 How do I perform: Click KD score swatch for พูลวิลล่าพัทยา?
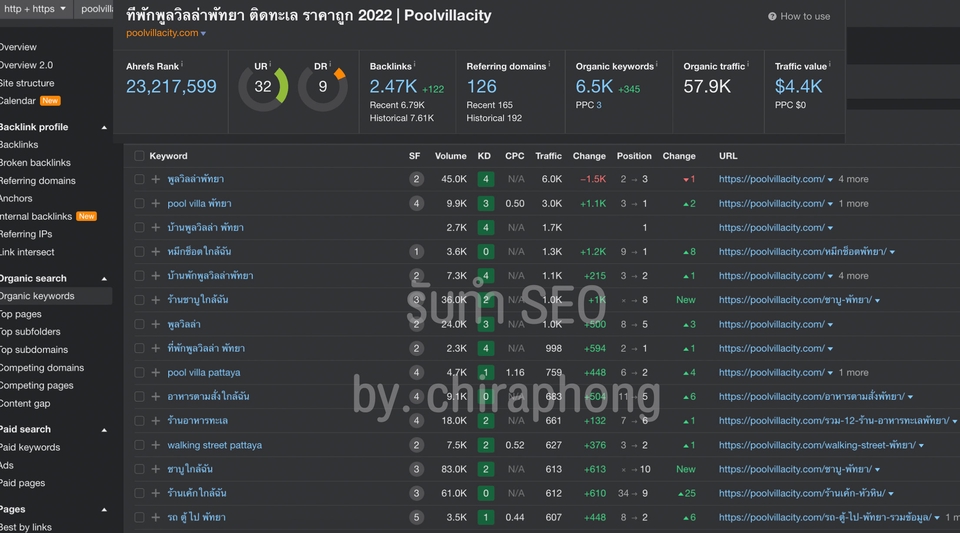point(486,179)
